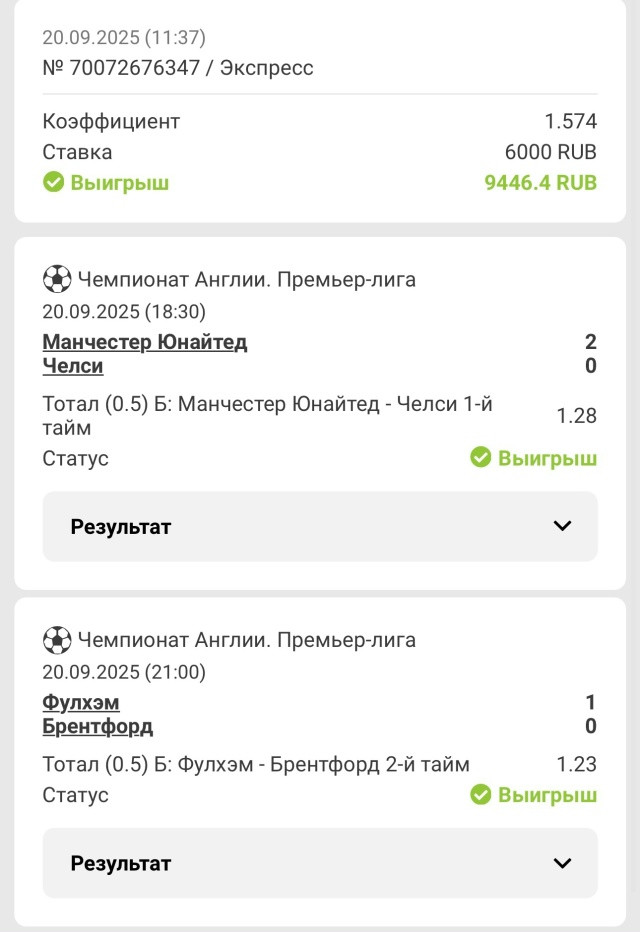The width and height of the screenshot is (640, 932).
Task: Click the 1.28 odds value
Action: pyautogui.click(x=576, y=415)
